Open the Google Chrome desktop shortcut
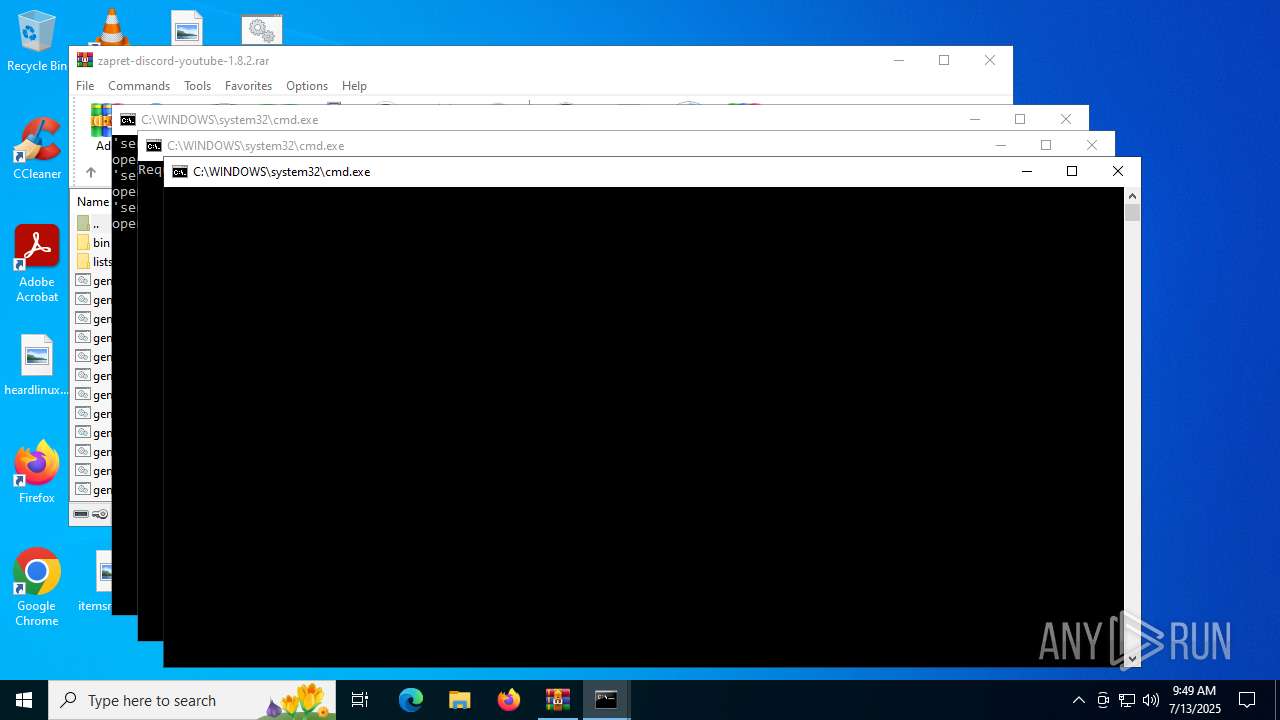 (x=37, y=588)
